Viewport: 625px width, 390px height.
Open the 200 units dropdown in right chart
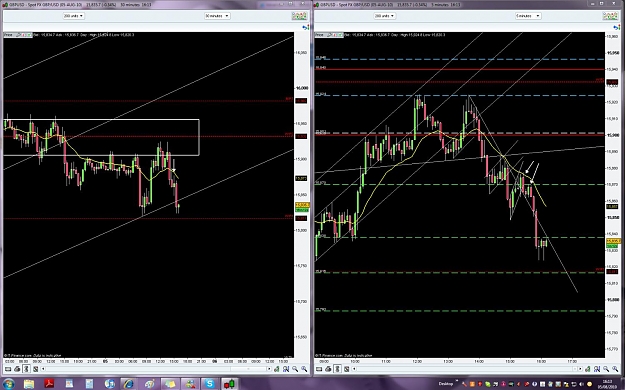(385, 16)
